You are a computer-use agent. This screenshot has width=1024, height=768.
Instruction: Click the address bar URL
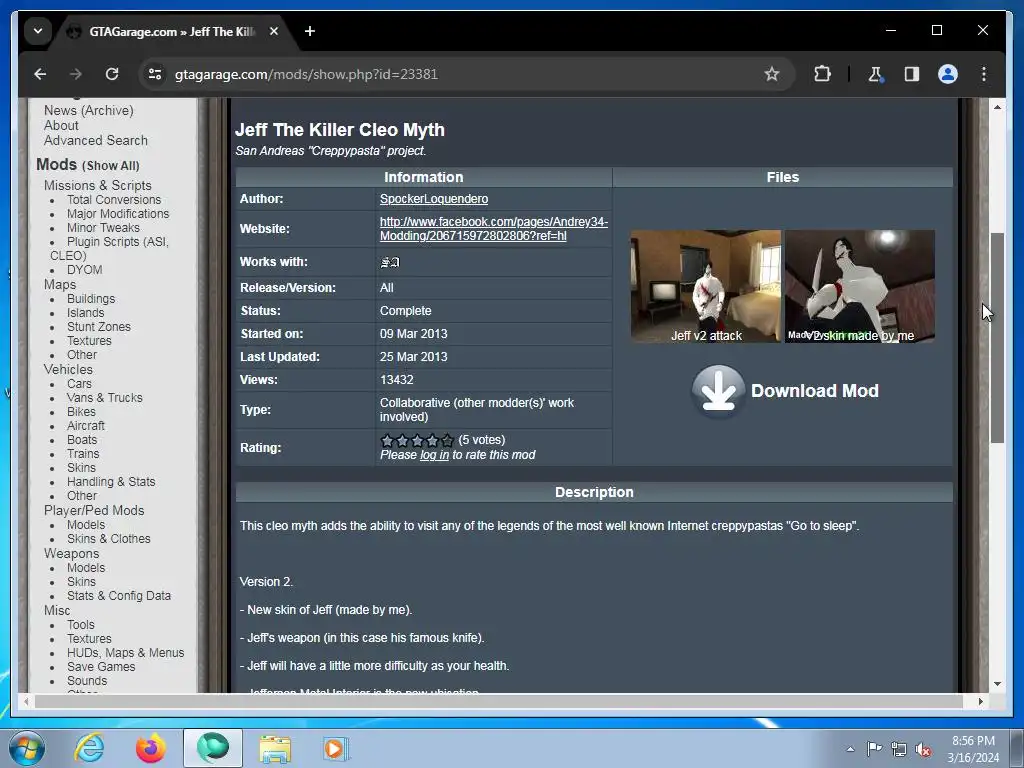point(306,74)
